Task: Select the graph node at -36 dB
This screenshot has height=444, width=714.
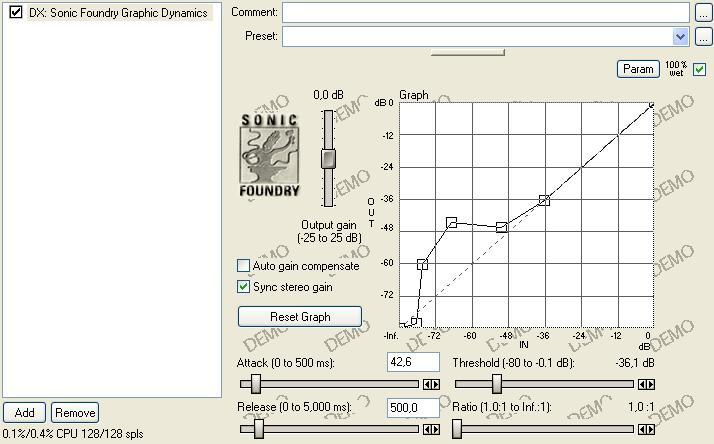Action: point(545,200)
